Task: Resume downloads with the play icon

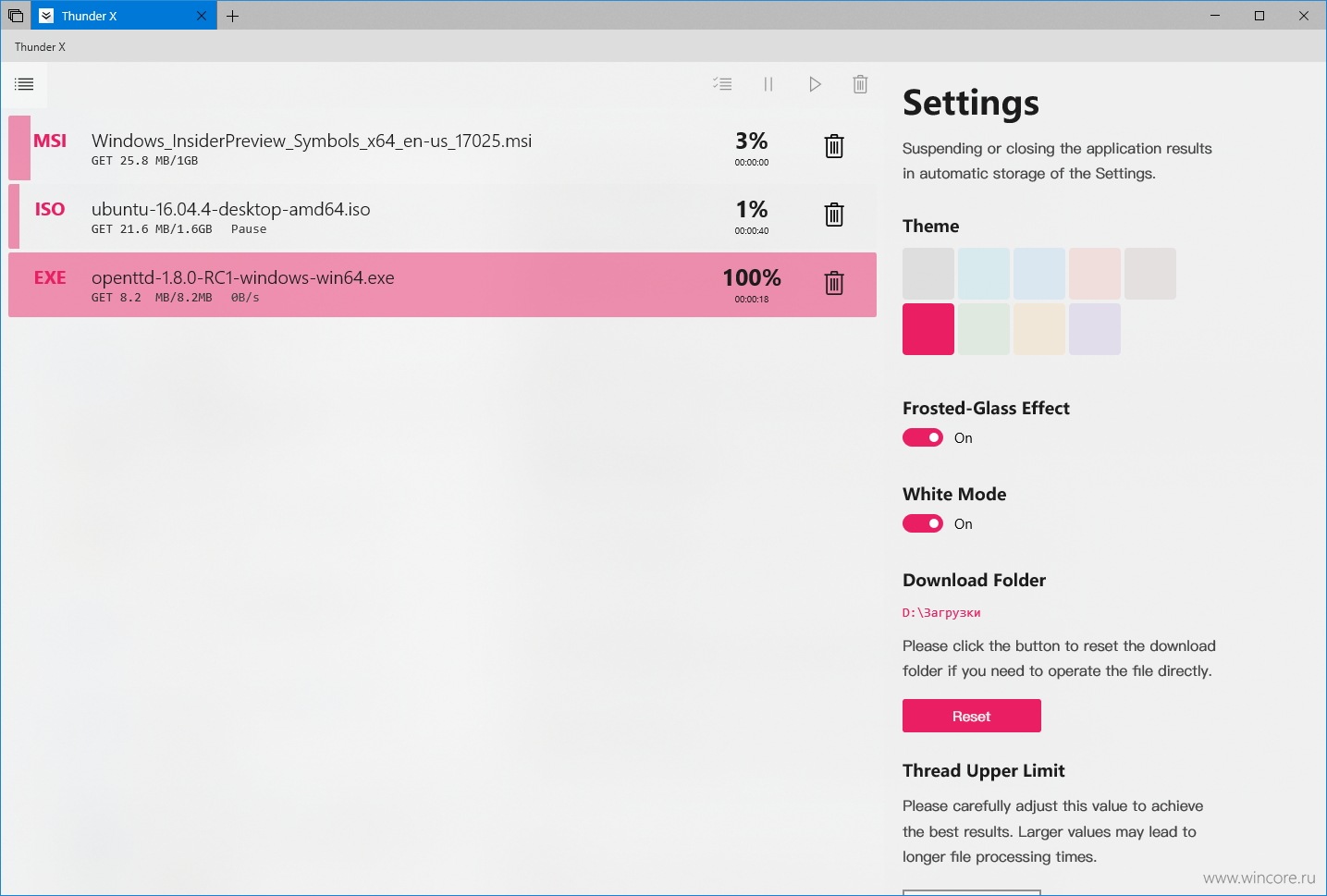Action: tap(815, 84)
